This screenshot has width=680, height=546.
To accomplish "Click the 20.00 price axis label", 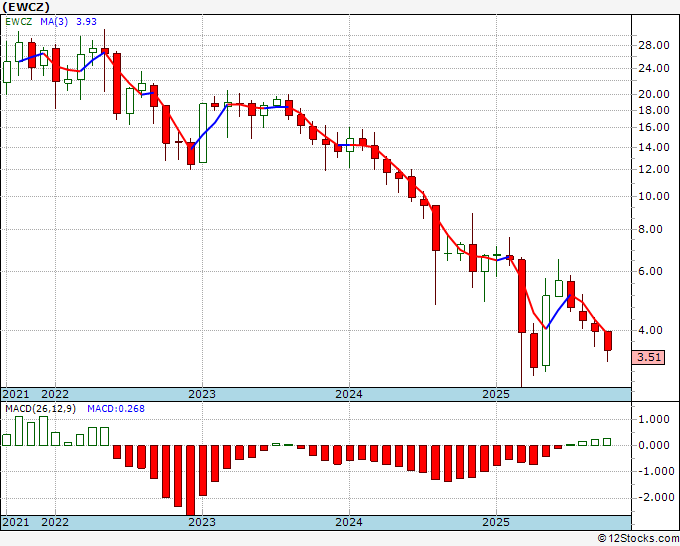I will point(654,94).
